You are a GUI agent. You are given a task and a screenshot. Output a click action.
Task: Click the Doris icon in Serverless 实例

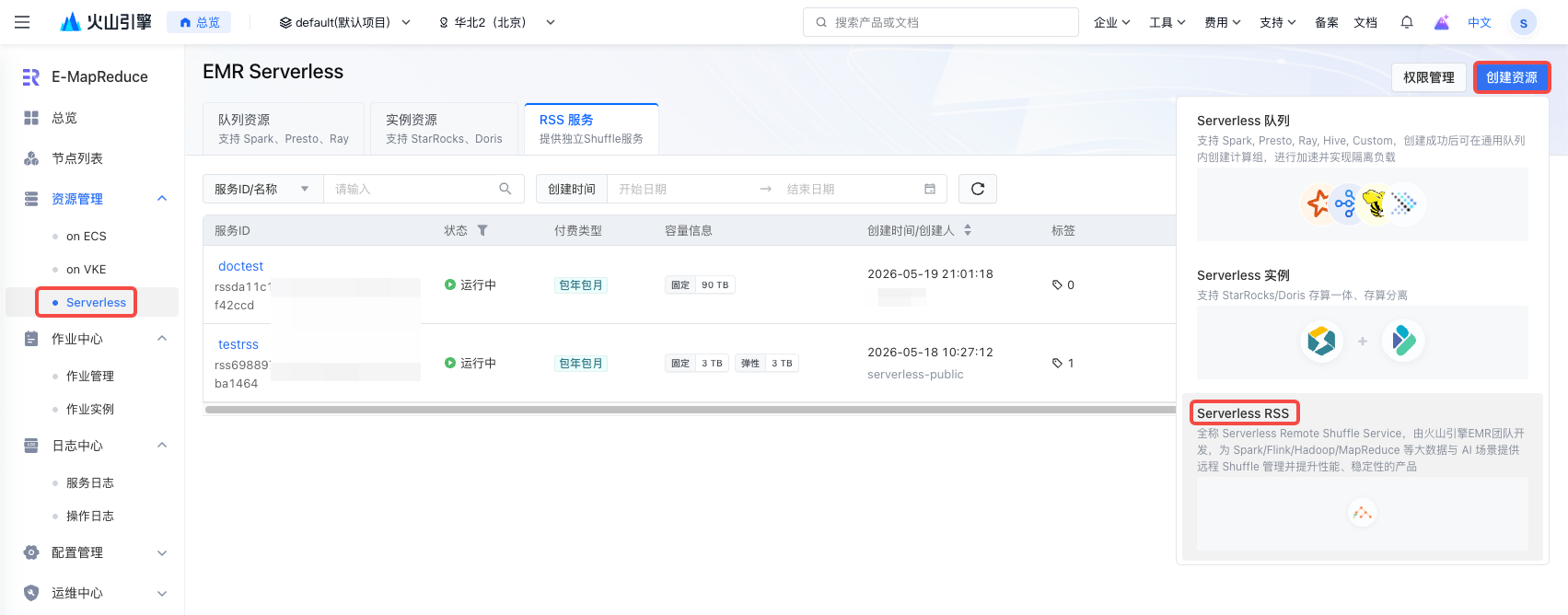pyautogui.click(x=1404, y=342)
